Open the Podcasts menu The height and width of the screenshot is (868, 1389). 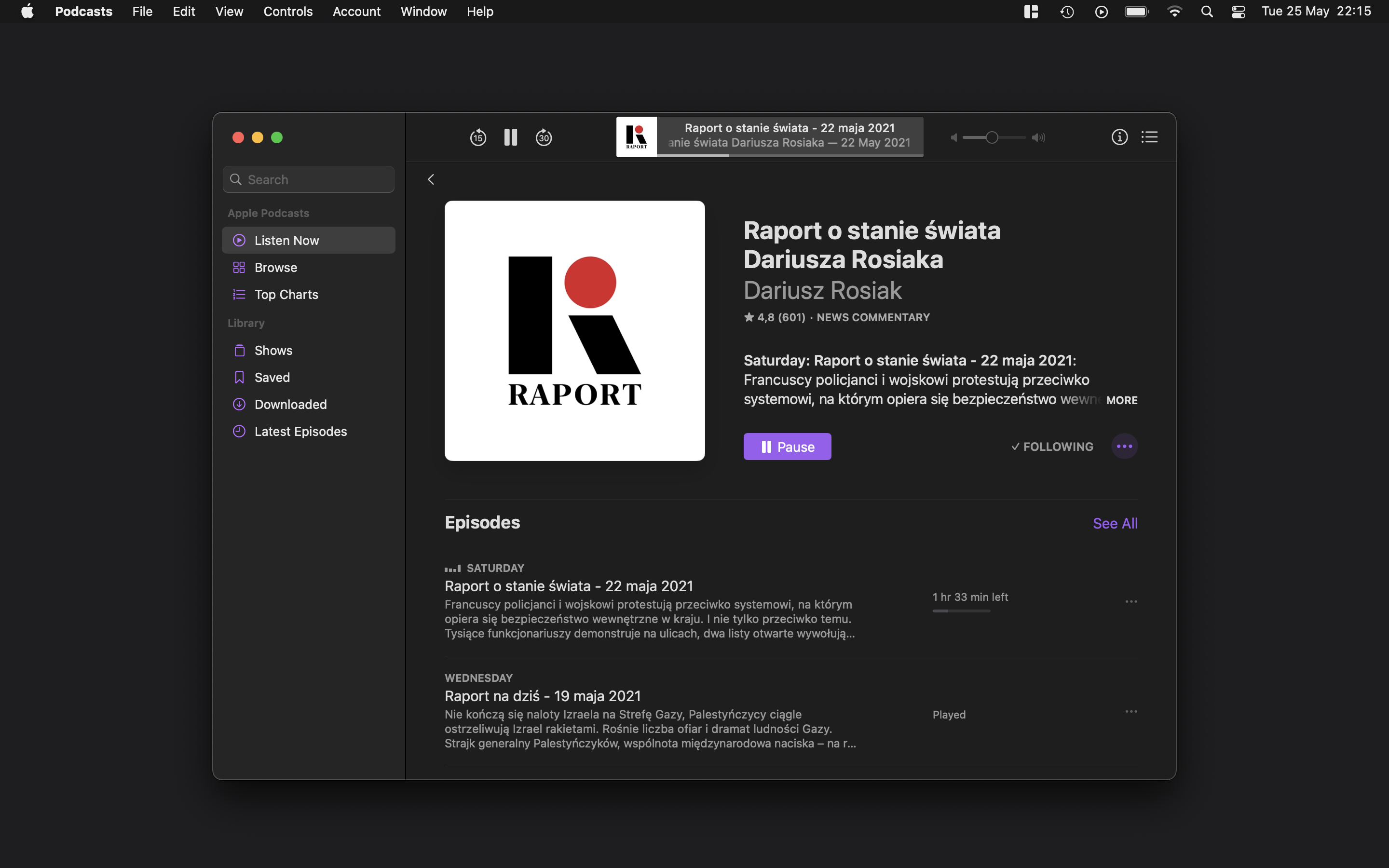[83, 12]
